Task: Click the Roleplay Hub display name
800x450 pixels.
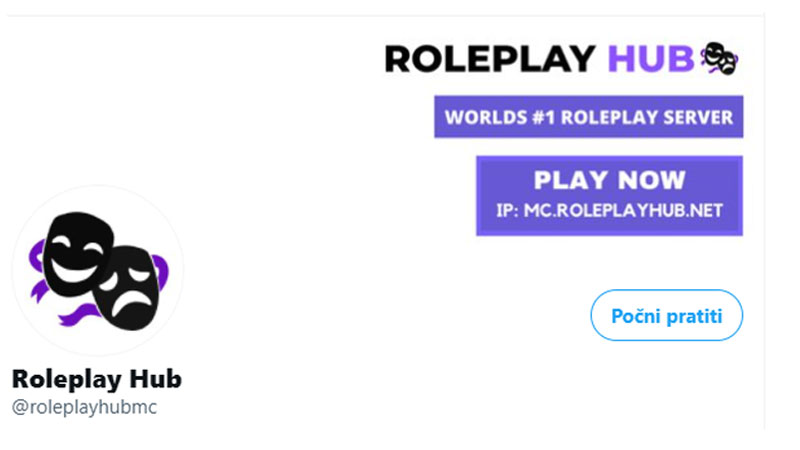Action: (96, 379)
